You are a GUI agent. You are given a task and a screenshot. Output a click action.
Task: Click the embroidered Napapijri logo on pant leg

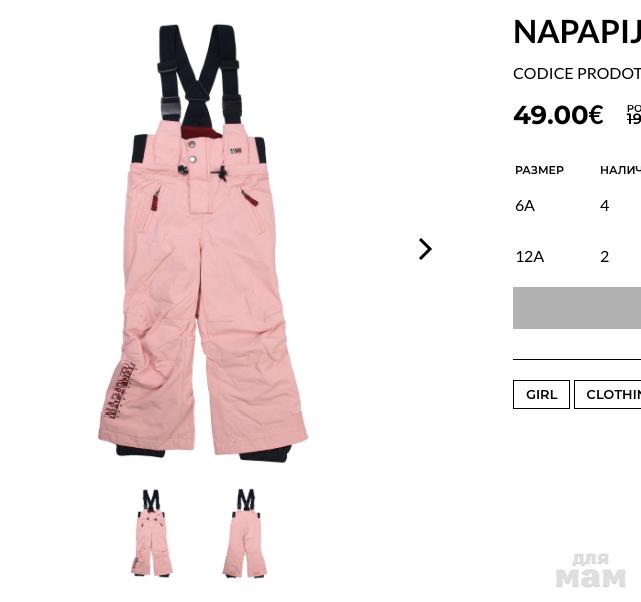[x=119, y=389]
